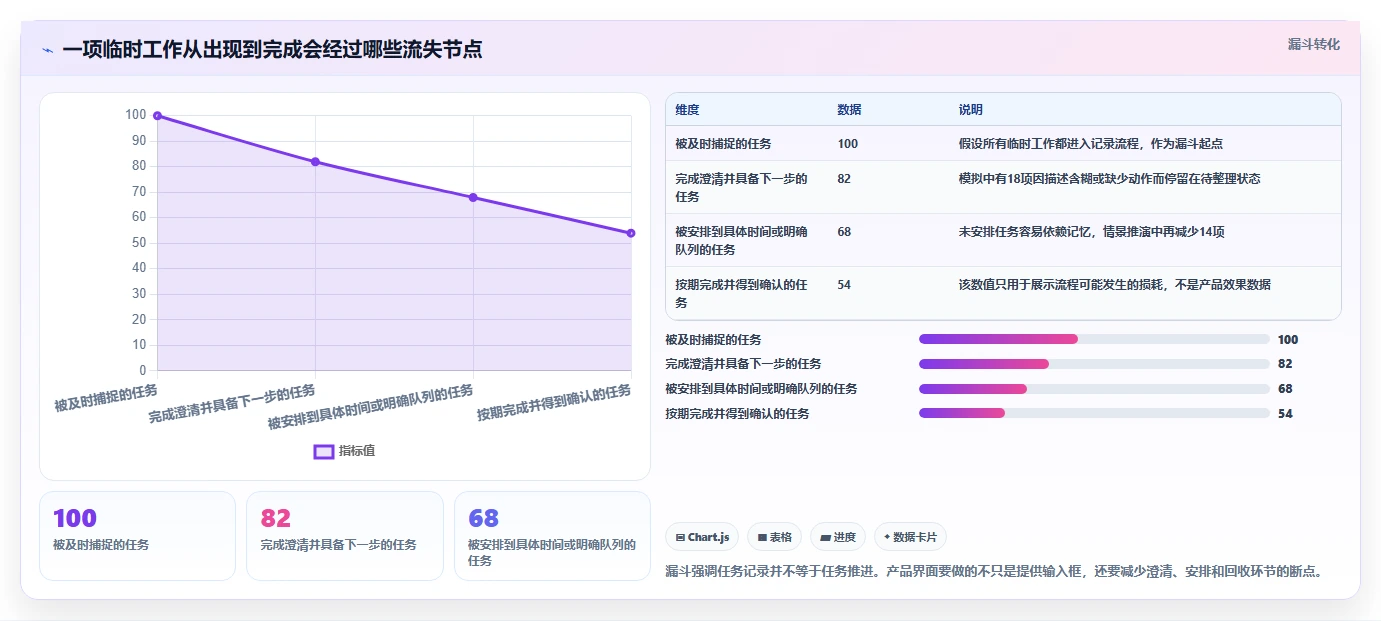Click the page title 一项临时工作从出现到完成

coord(272,49)
